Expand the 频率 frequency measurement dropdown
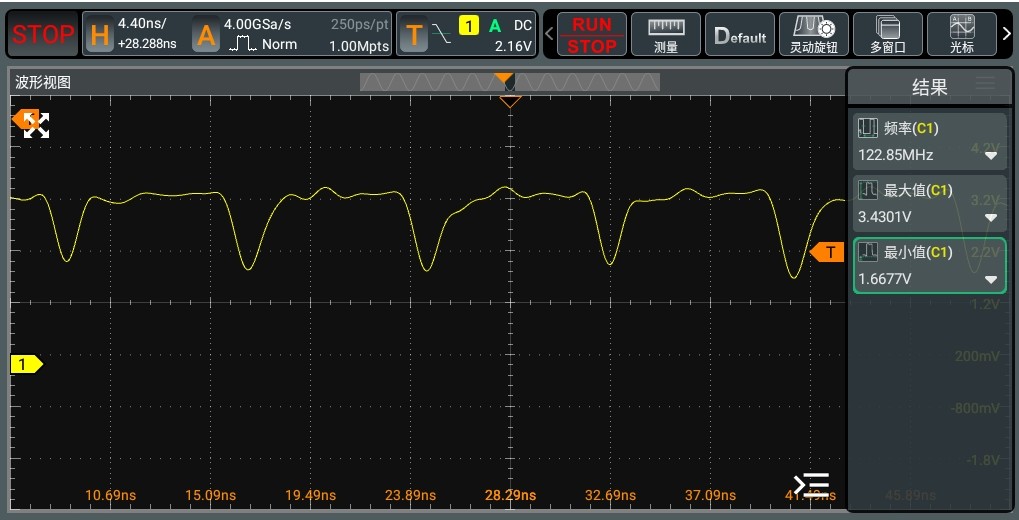This screenshot has width=1019, height=520. point(990,155)
